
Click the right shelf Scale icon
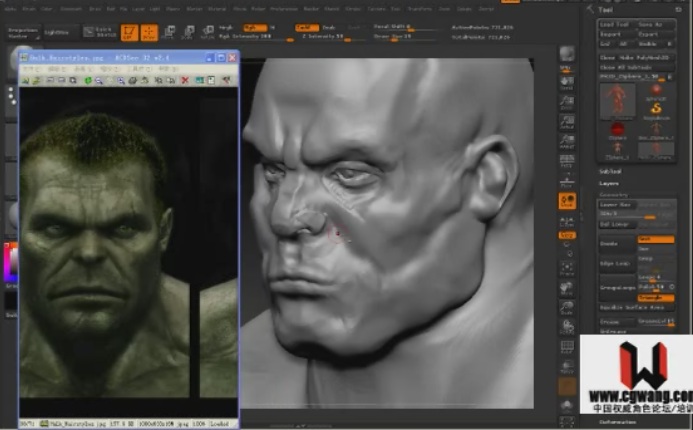(567, 308)
